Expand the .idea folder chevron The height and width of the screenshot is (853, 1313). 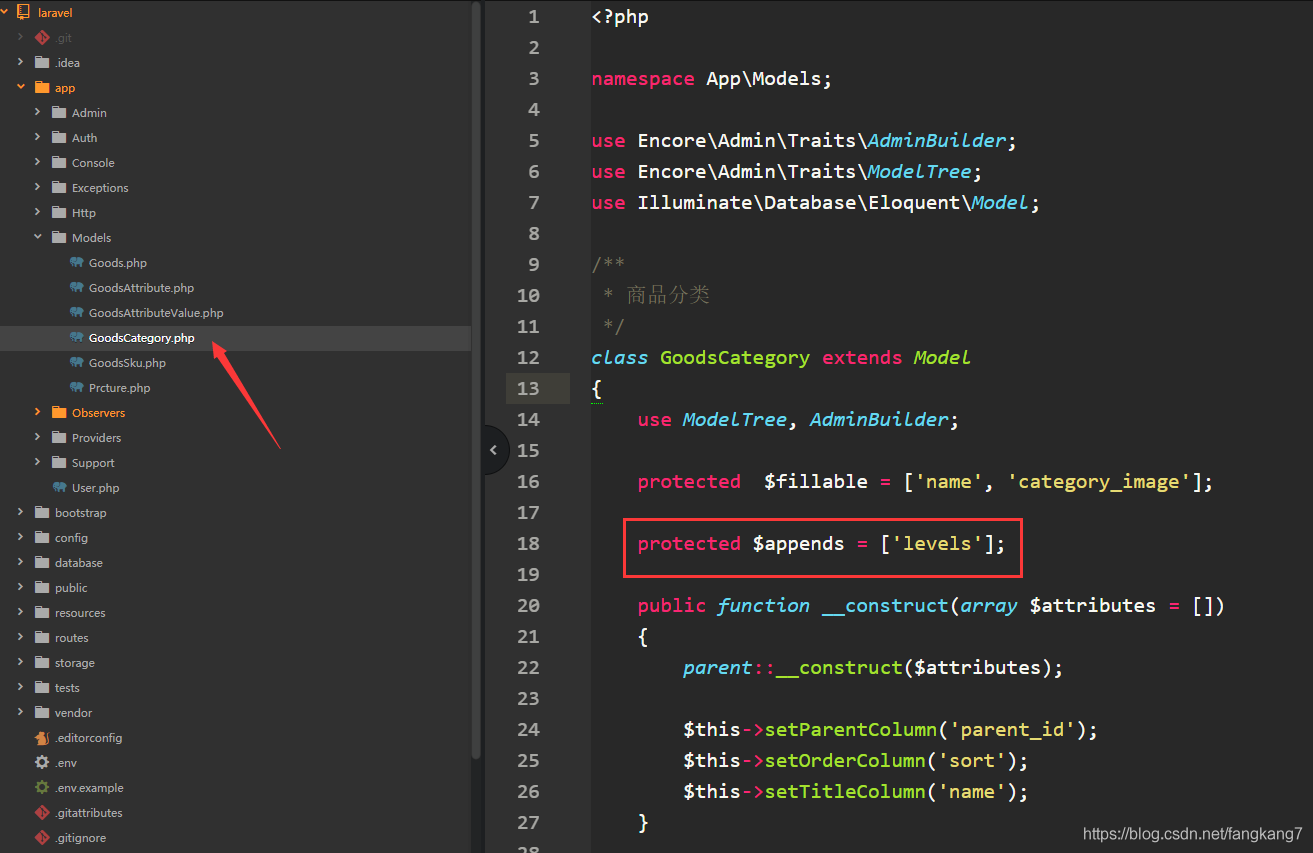tap(20, 63)
